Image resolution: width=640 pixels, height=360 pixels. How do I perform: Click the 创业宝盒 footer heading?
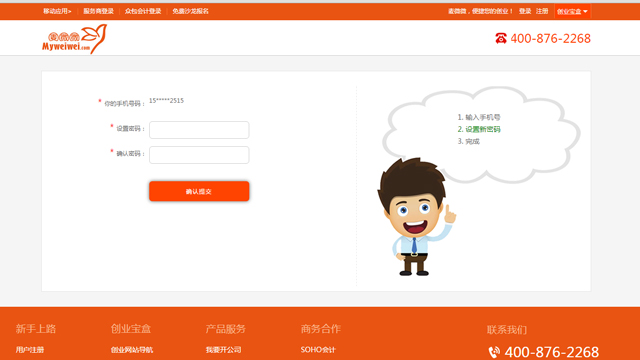(x=131, y=329)
